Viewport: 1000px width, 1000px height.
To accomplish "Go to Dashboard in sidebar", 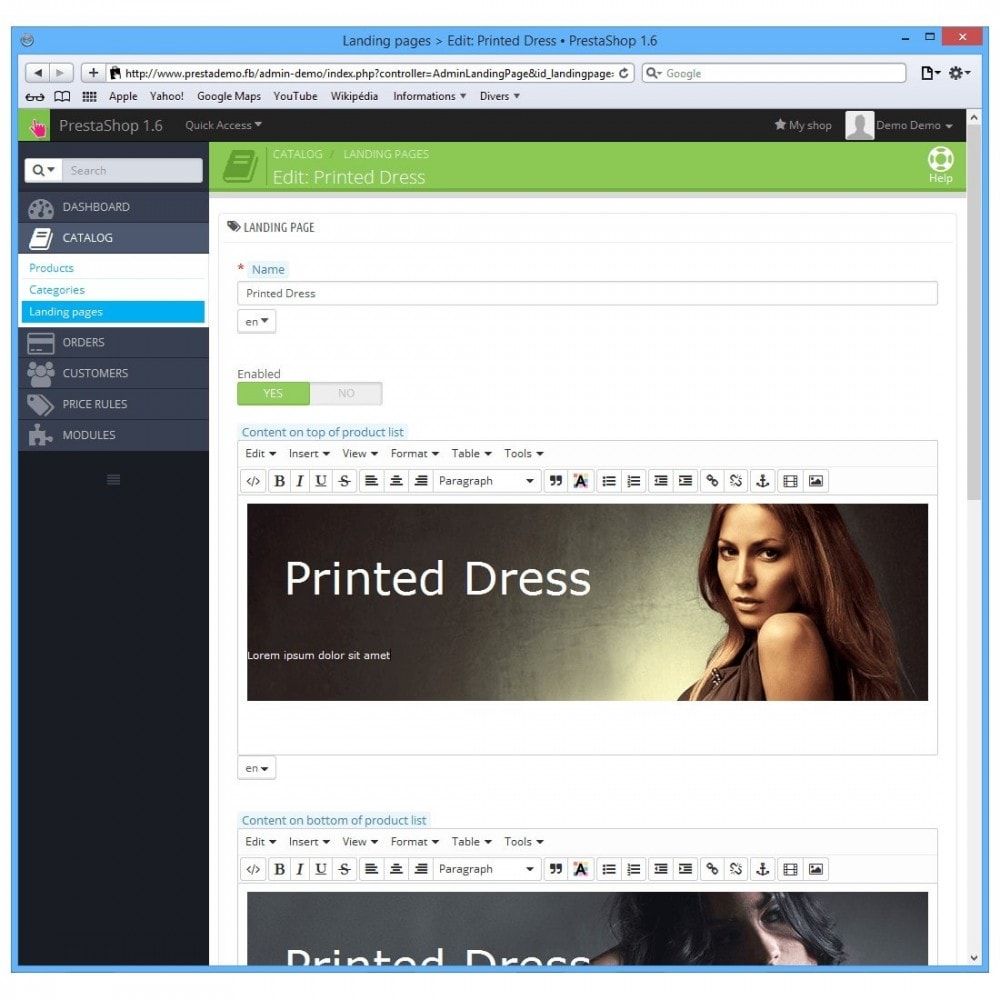I will [x=114, y=207].
